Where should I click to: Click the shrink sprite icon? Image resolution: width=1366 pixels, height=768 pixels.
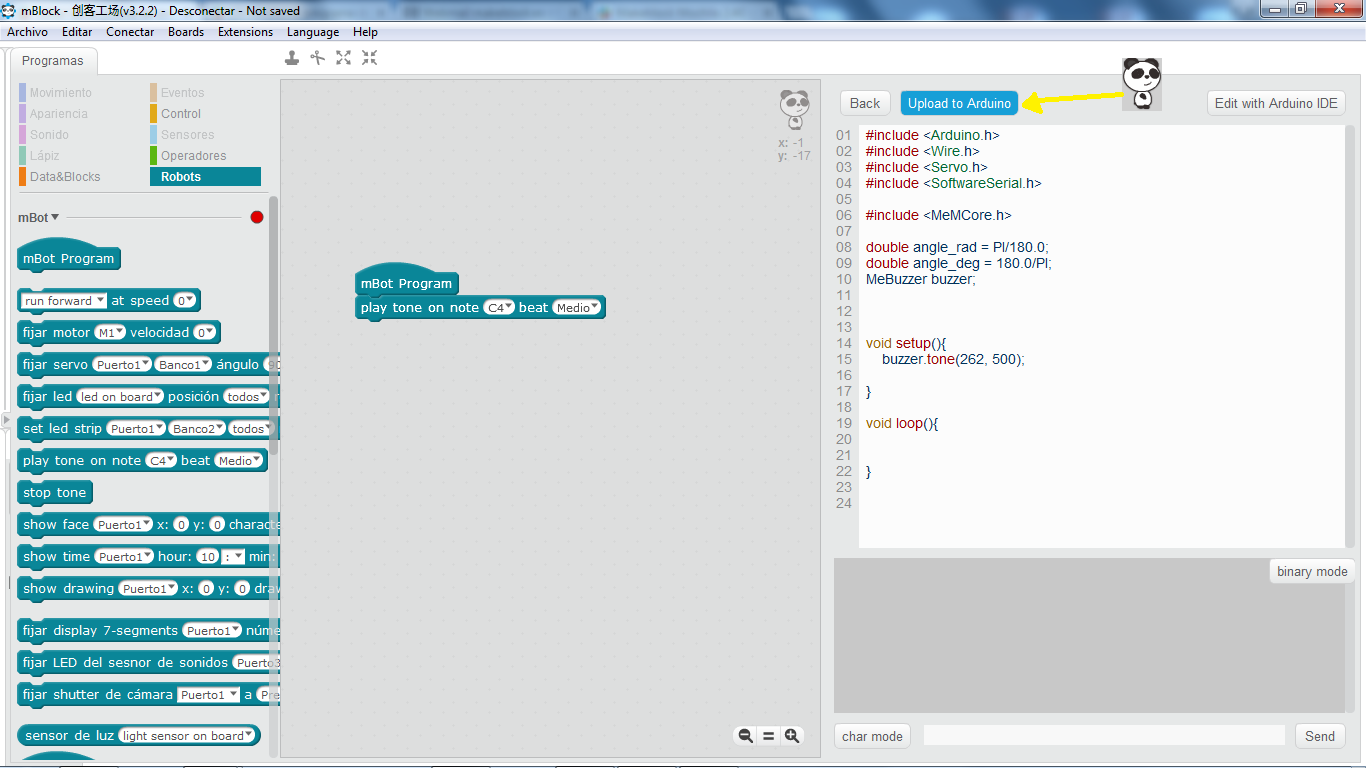[370, 58]
